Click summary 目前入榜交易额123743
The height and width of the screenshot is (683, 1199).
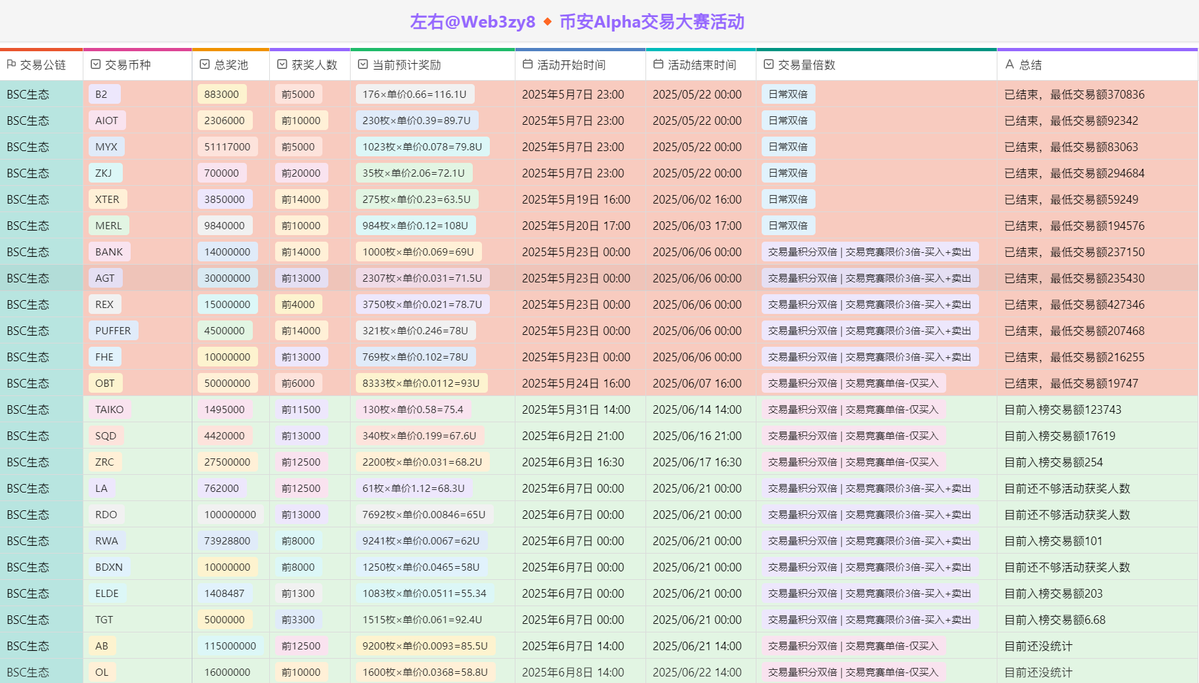(1063, 410)
